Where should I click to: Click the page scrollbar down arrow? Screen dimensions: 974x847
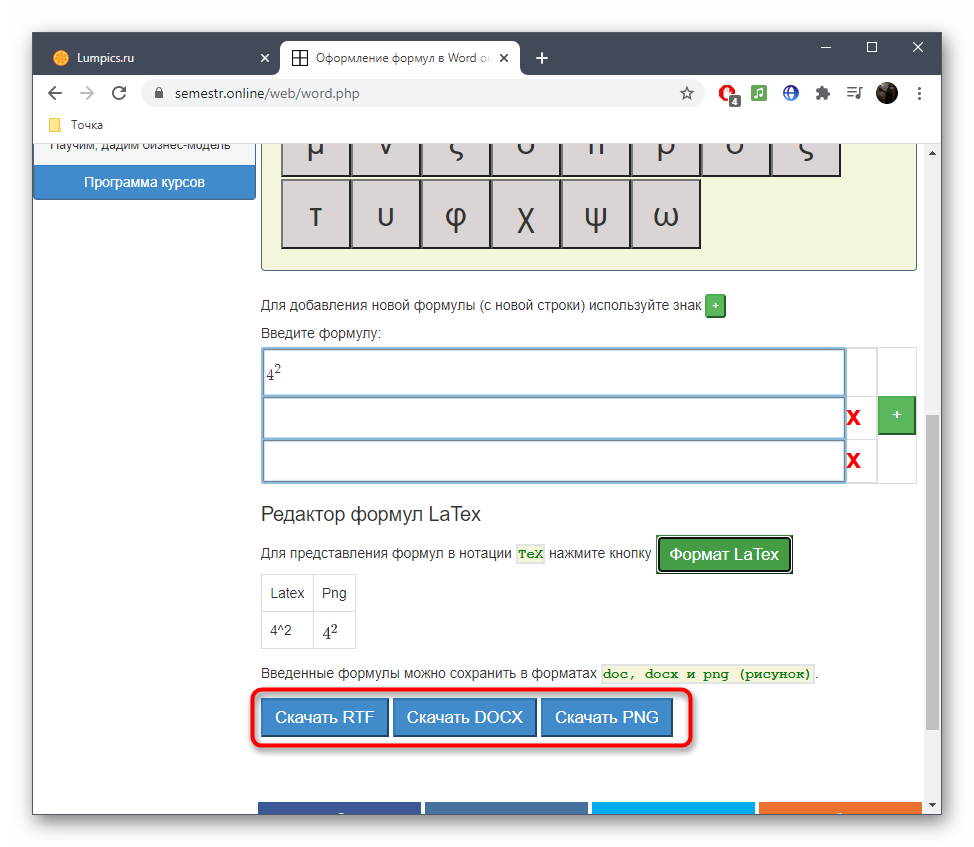[x=932, y=805]
